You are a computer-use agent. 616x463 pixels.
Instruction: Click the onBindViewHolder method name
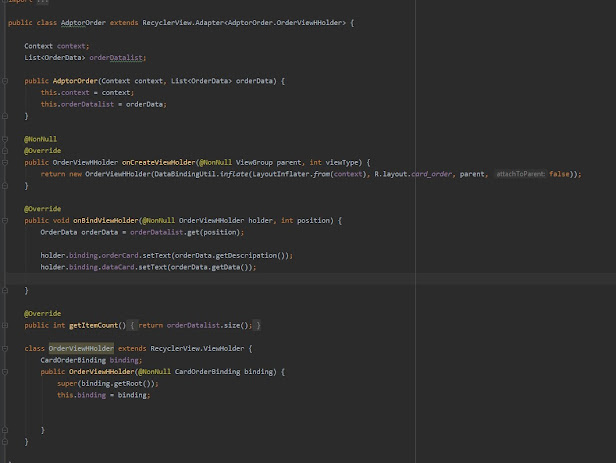tap(106, 220)
